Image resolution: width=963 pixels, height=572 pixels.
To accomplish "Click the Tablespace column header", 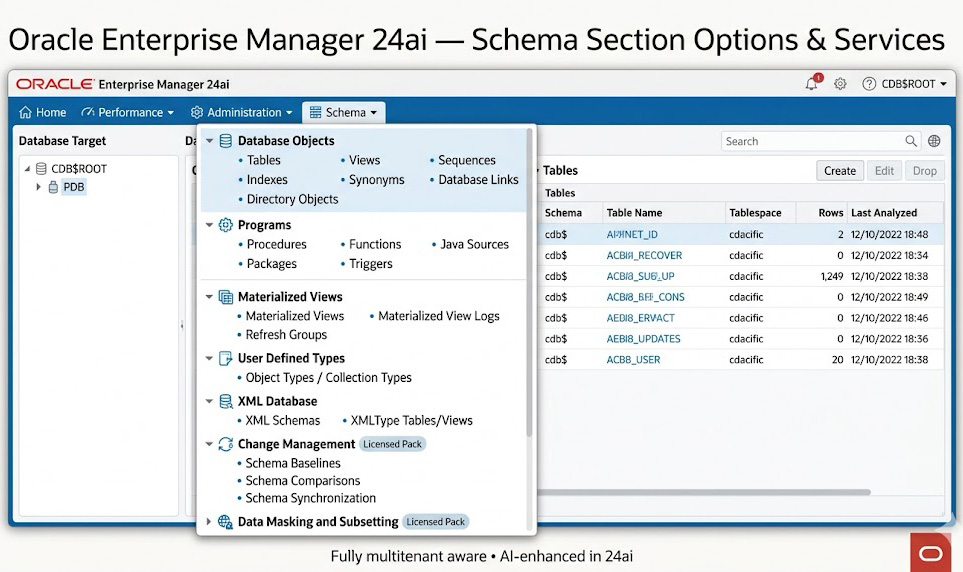I will click(755, 213).
